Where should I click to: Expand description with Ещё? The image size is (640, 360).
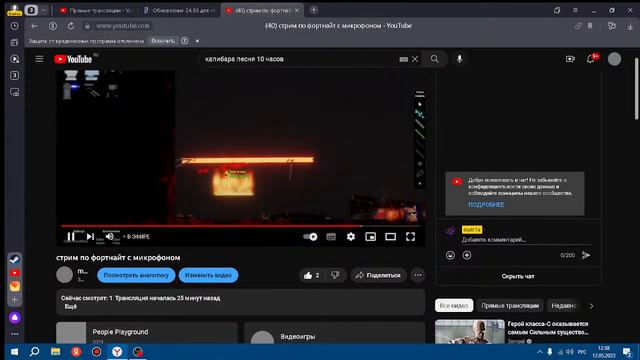coord(71,307)
